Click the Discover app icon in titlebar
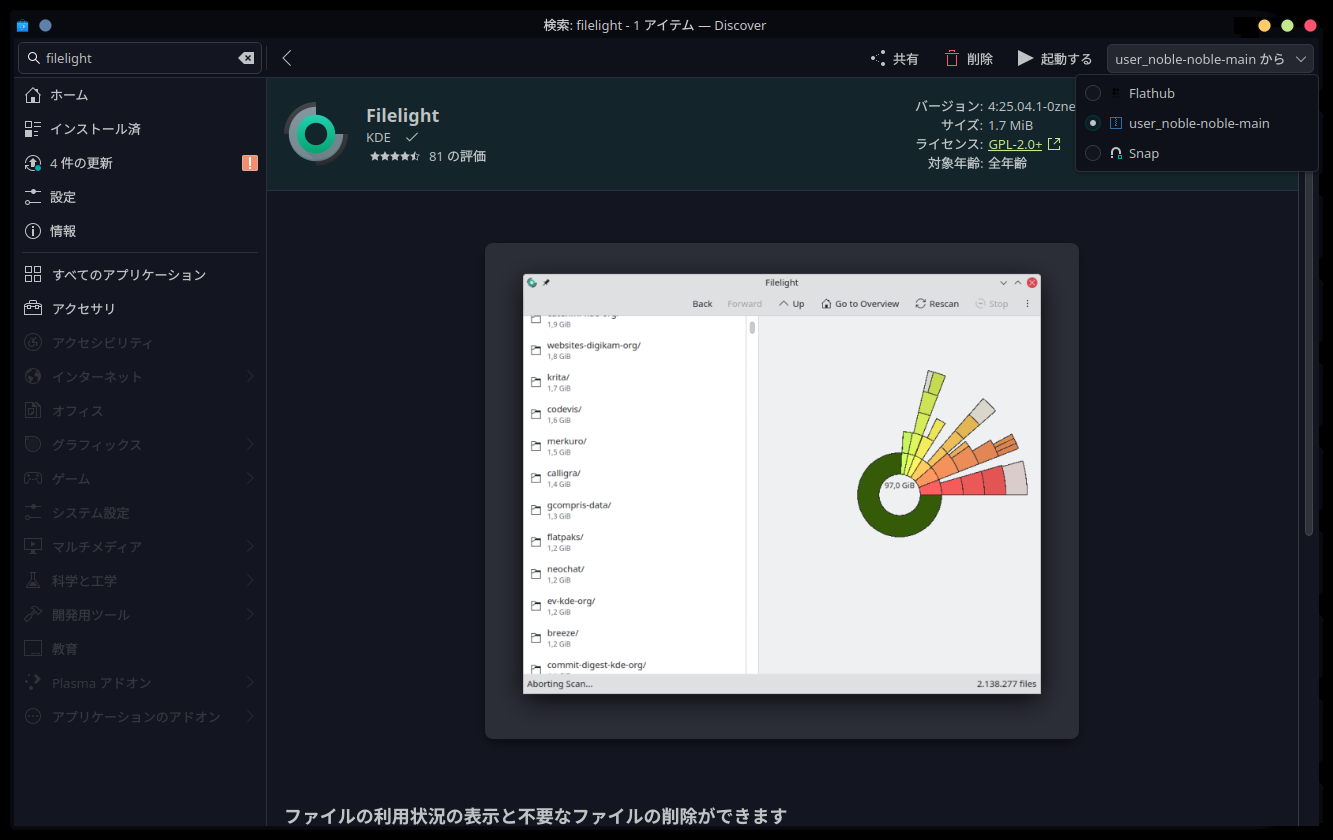The height and width of the screenshot is (840, 1333). 22,25
